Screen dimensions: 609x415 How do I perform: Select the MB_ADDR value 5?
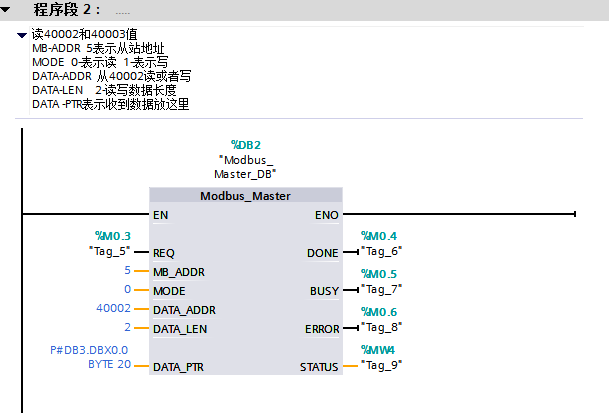pyautogui.click(x=127, y=271)
